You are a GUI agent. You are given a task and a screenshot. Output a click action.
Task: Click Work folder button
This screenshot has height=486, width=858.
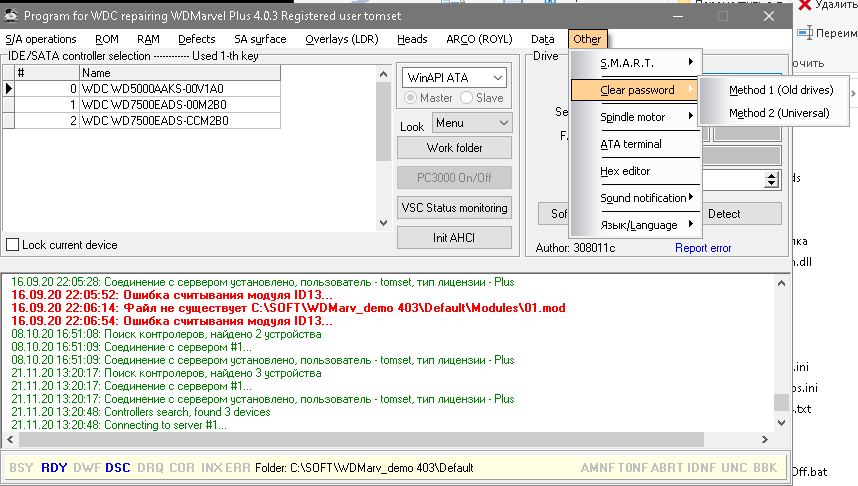454,148
